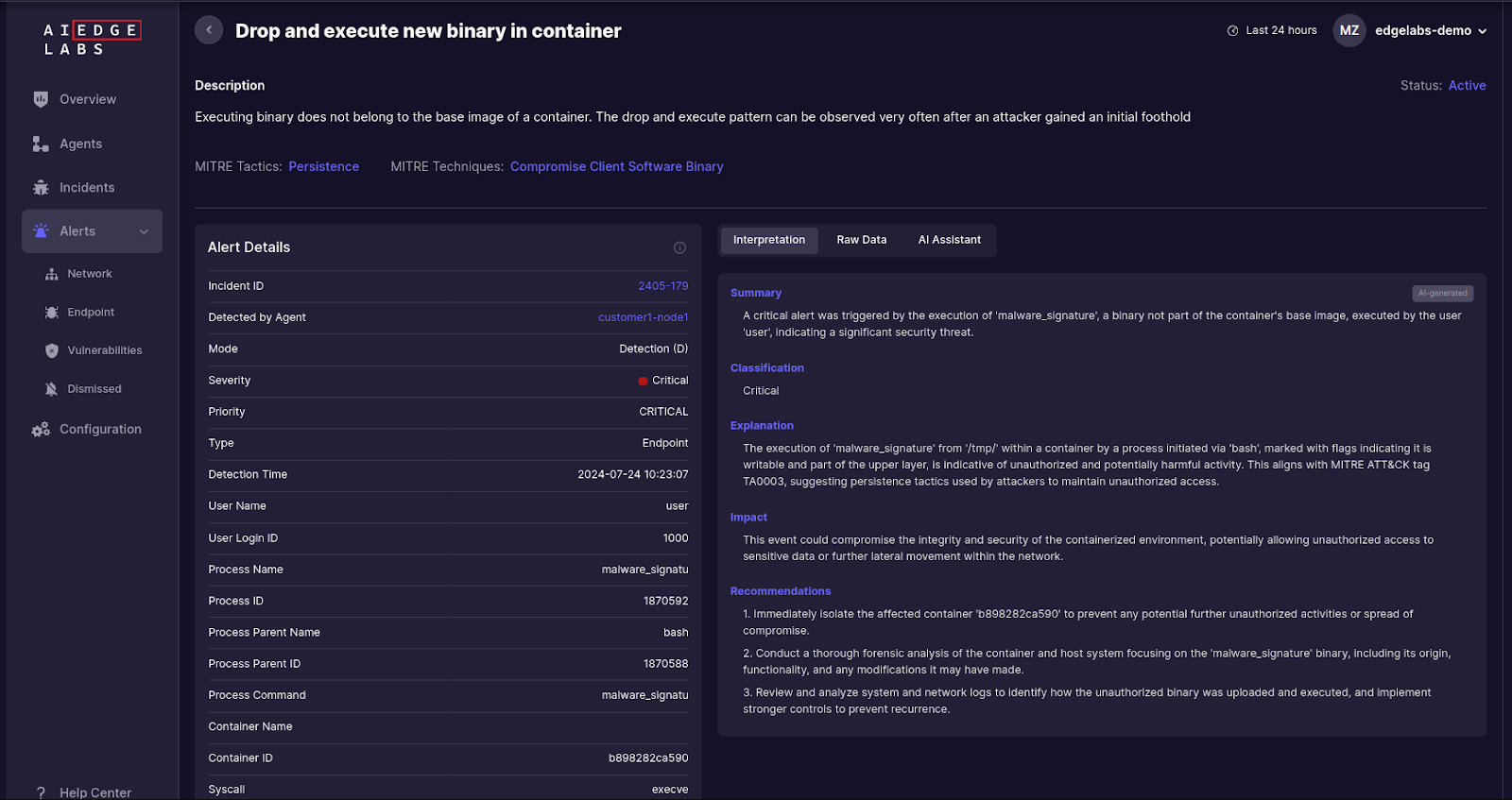Open the Overview shield icon
Image resolution: width=1512 pixels, height=800 pixels.
(x=41, y=99)
